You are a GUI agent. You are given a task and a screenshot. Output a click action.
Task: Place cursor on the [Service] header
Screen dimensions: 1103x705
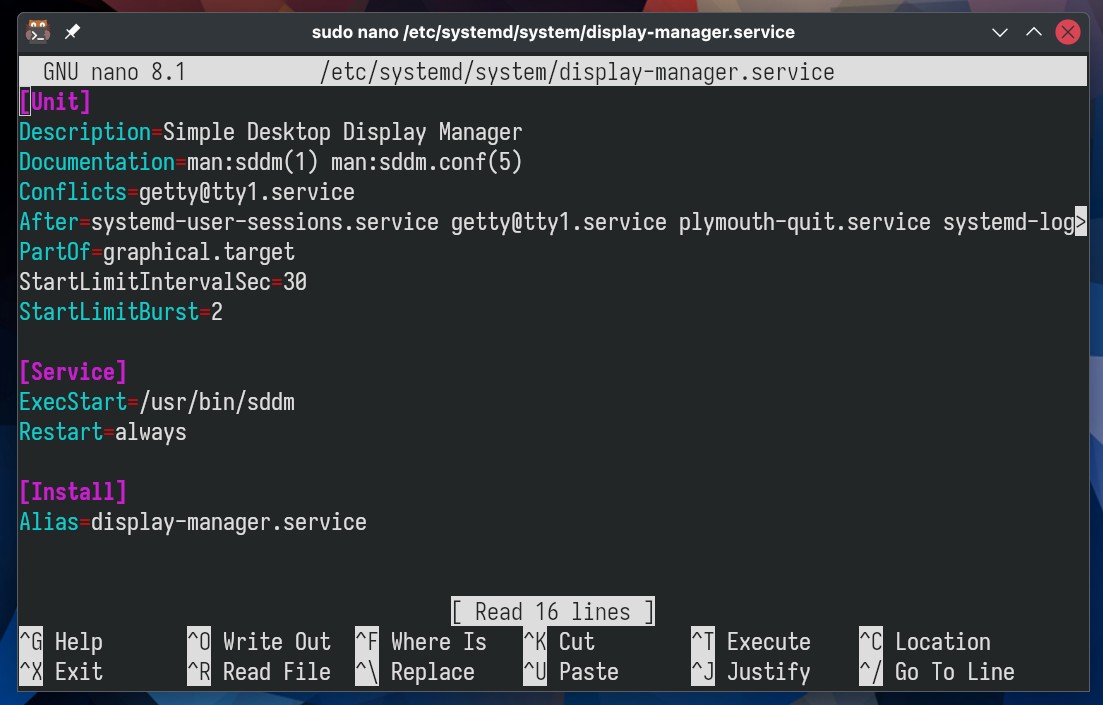coord(73,372)
